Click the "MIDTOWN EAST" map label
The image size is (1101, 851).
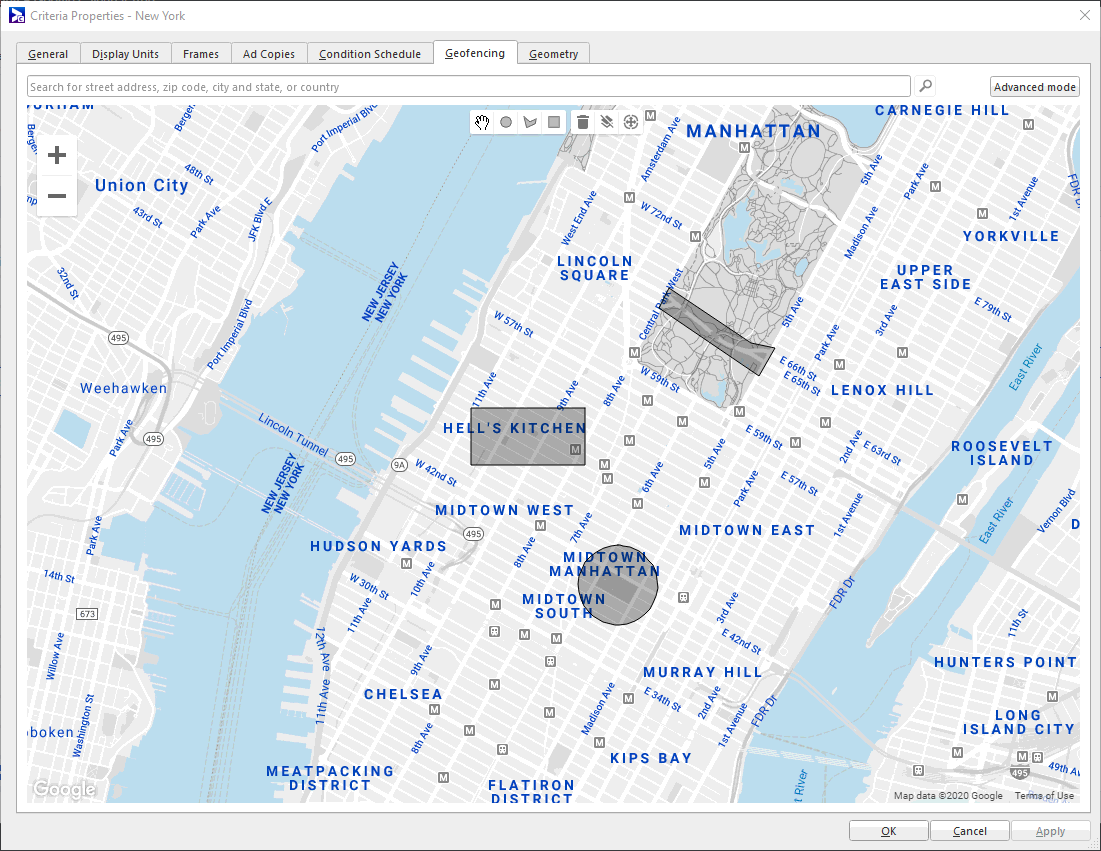click(747, 530)
